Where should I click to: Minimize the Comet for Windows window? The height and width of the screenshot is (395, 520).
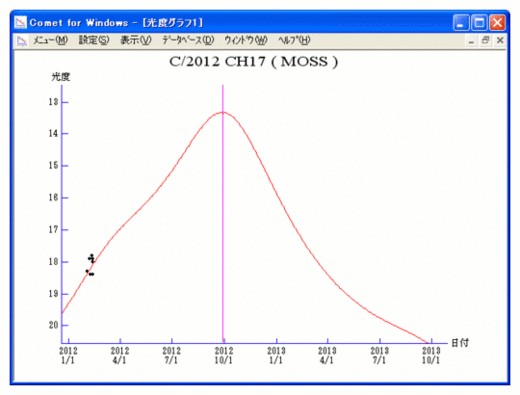pos(461,23)
